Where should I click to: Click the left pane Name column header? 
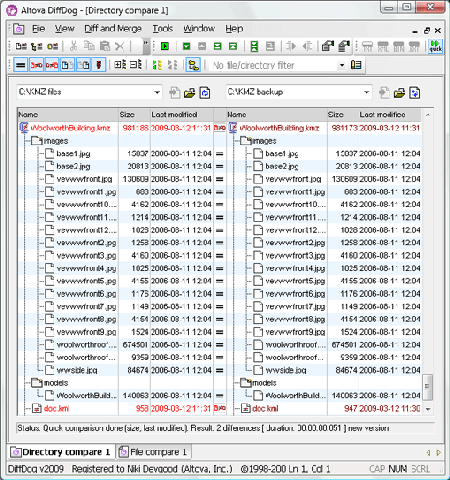[x=68, y=115]
